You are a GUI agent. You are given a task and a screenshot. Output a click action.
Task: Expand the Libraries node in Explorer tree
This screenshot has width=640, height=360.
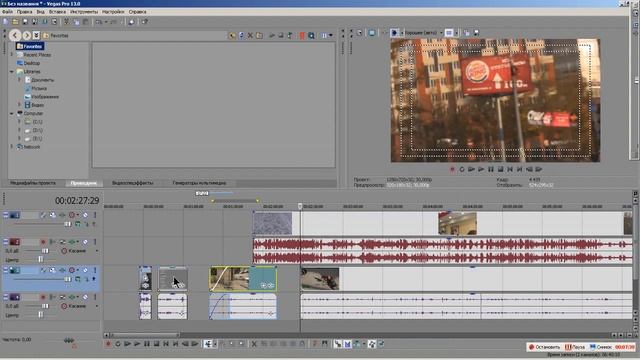[x=12, y=71]
